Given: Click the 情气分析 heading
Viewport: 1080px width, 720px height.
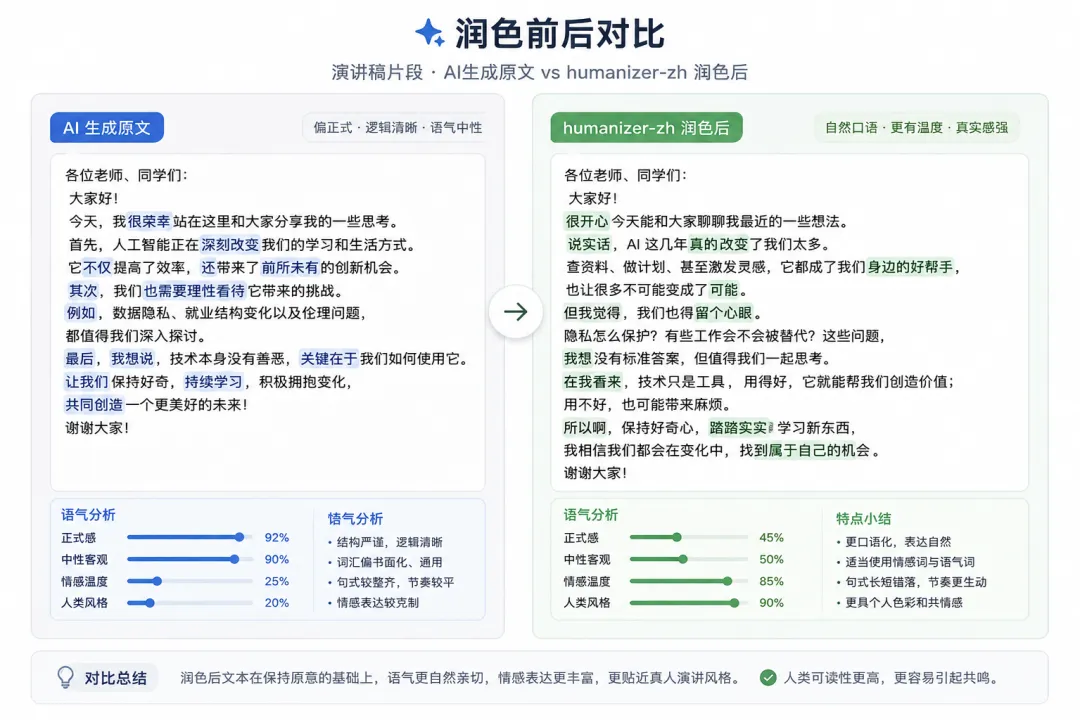Looking at the screenshot, I should [355, 519].
